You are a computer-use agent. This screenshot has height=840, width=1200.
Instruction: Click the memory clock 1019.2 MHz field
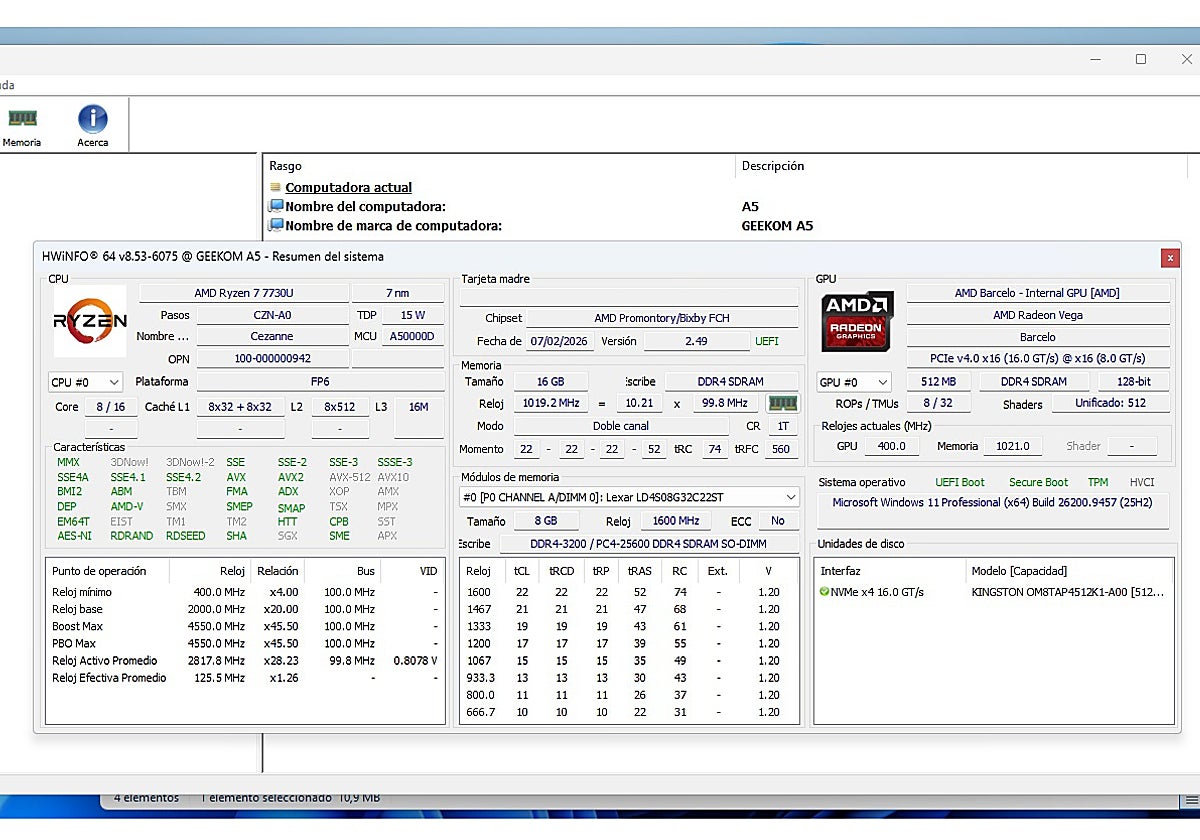[551, 403]
